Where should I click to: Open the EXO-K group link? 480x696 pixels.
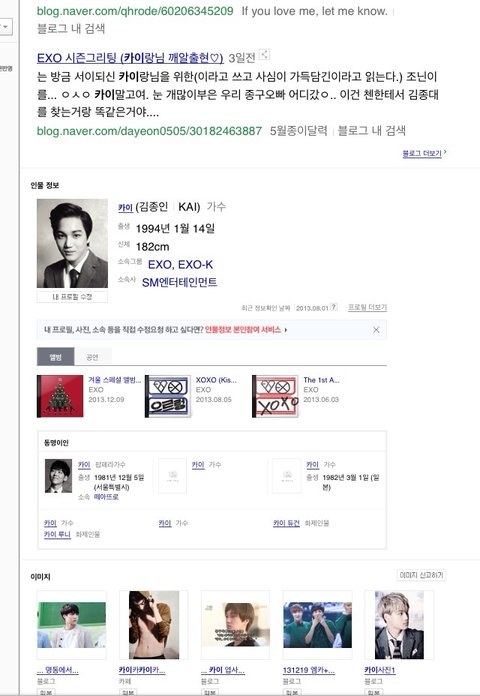[195, 265]
